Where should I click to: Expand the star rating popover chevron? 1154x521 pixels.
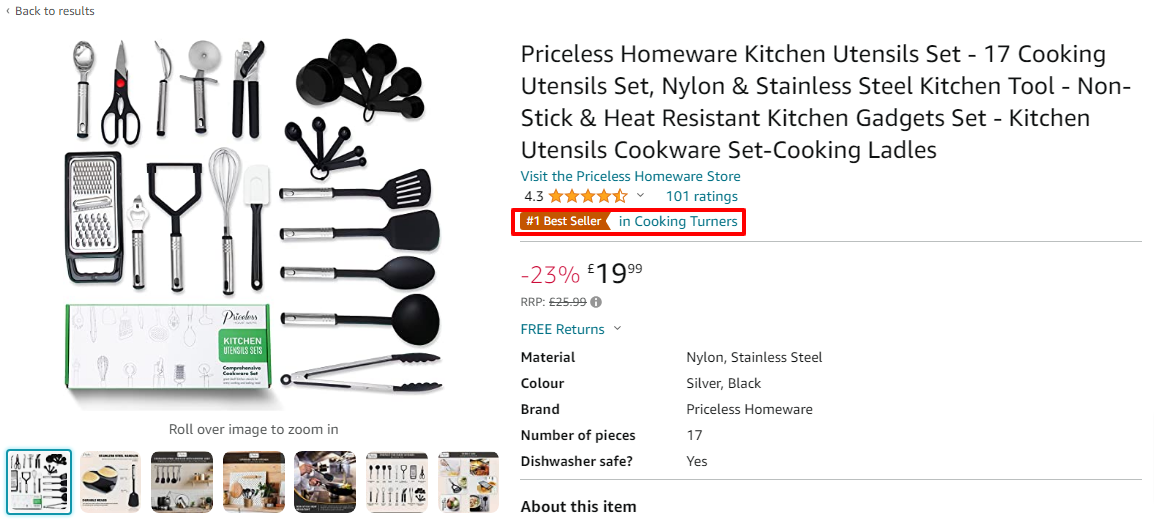click(x=641, y=196)
